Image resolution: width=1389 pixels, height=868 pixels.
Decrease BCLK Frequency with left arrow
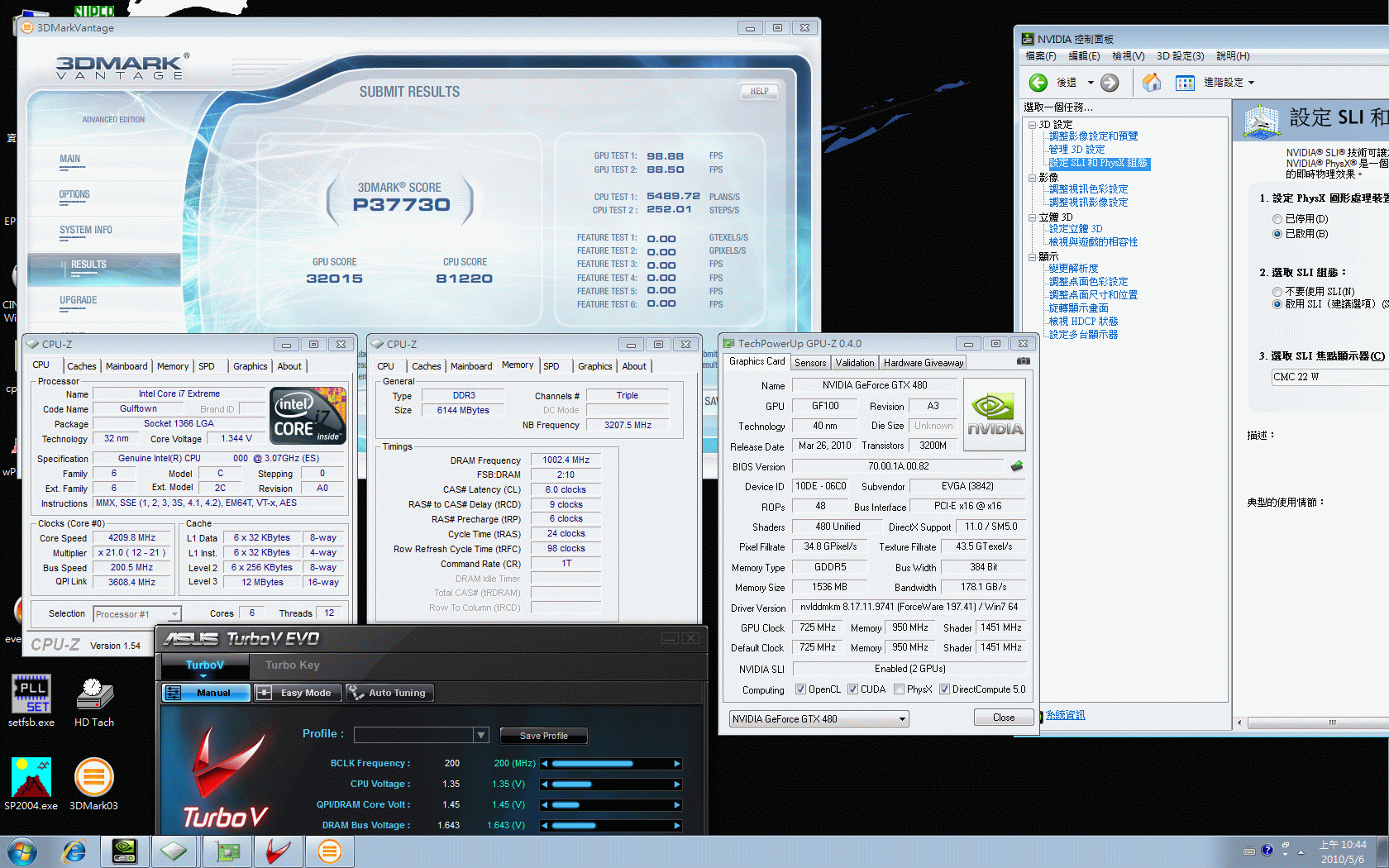545,764
